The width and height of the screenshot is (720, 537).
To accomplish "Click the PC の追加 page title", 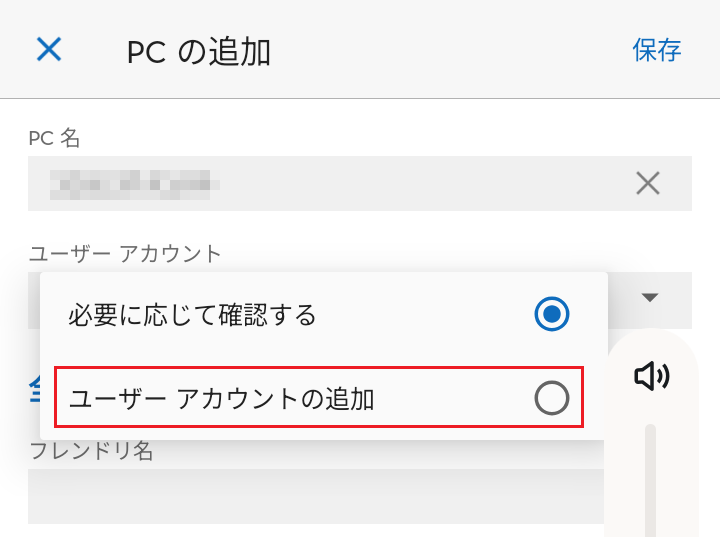I will (x=199, y=52).
